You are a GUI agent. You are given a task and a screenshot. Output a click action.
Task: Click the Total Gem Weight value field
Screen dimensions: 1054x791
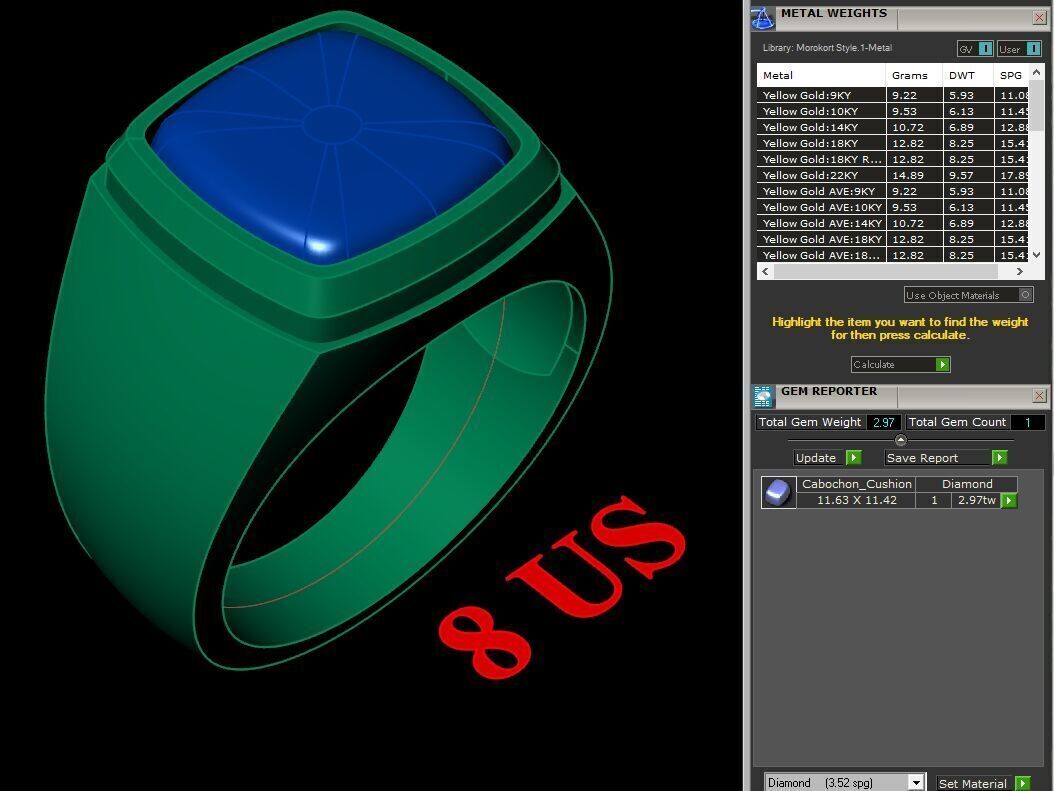(883, 422)
